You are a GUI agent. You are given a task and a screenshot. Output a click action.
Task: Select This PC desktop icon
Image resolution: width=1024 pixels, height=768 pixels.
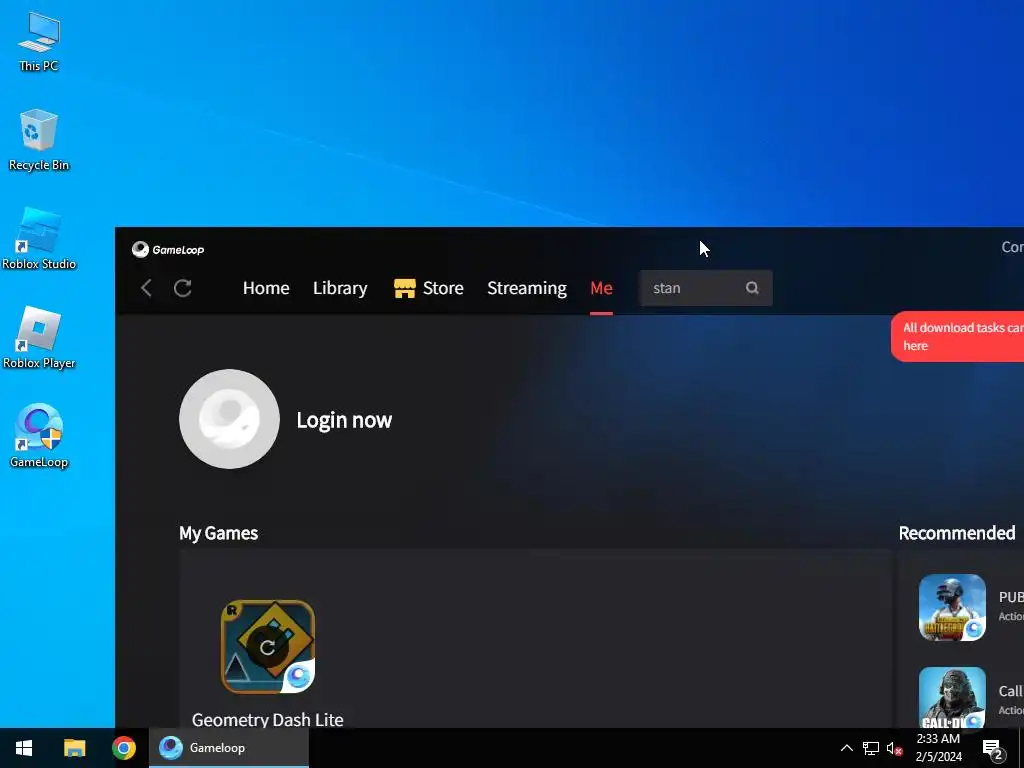pyautogui.click(x=39, y=42)
